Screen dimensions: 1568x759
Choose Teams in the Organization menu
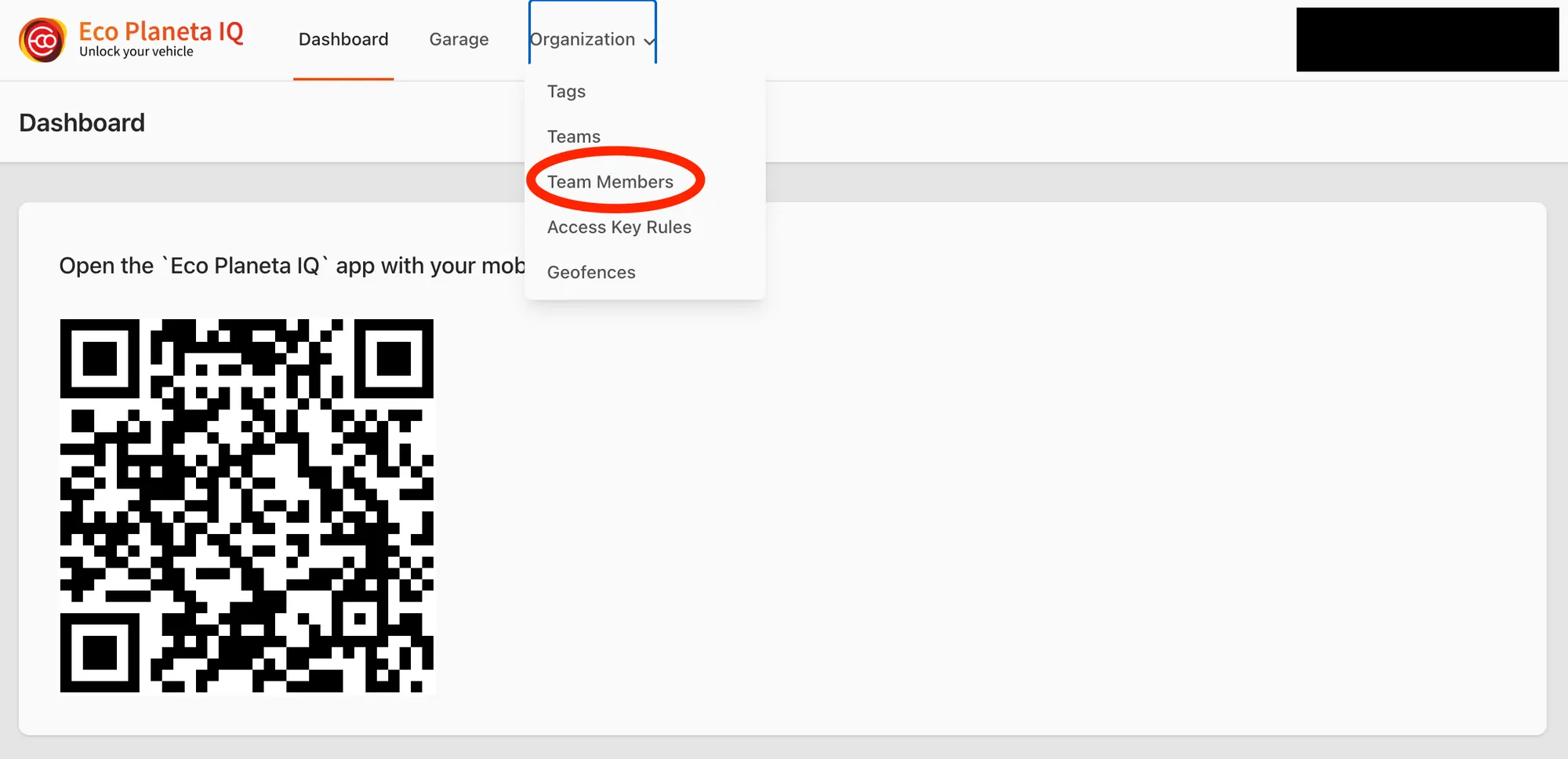(574, 136)
